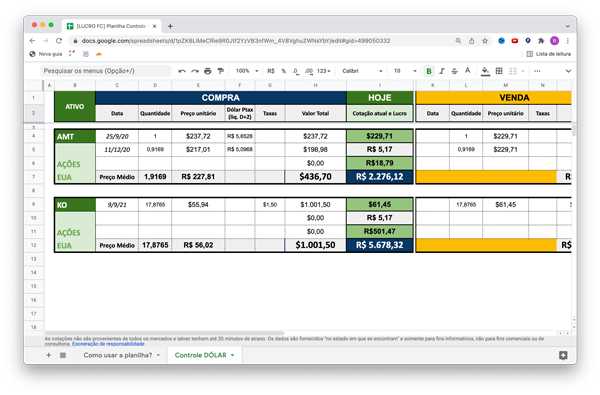The height and width of the screenshot is (395, 600).
Task: Activate the paint format tool
Action: [220, 71]
